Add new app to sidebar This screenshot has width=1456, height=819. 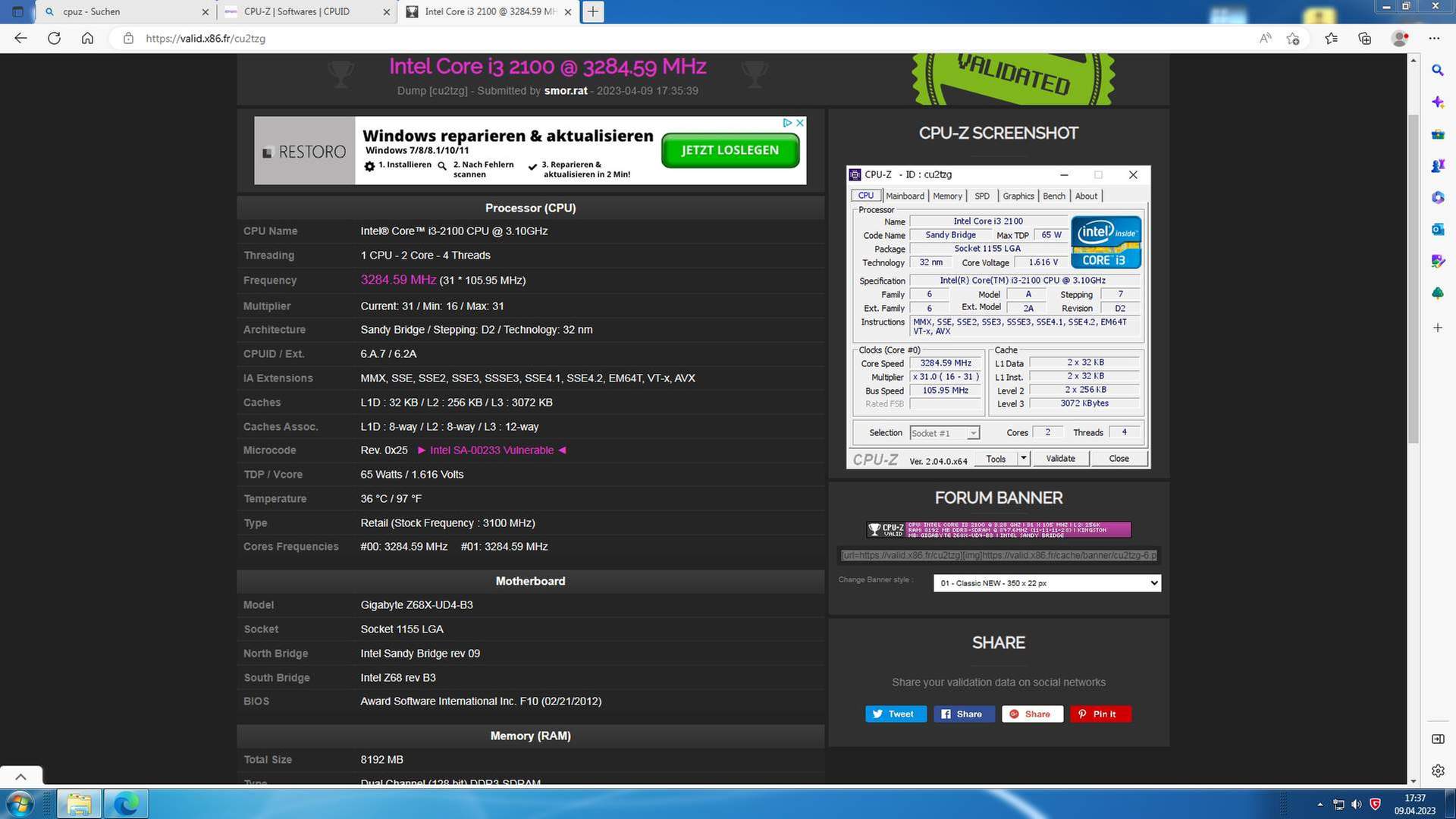point(1437,328)
